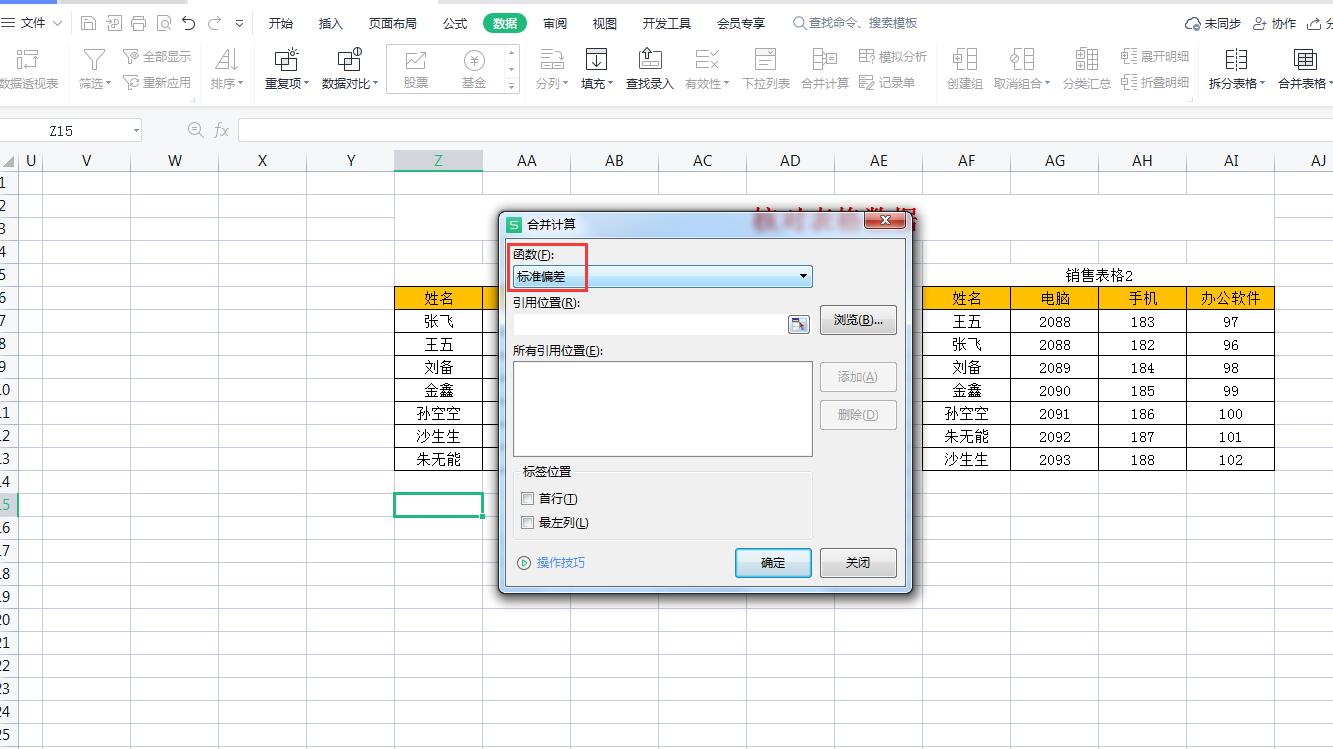Open the 操作技巧 help link

point(560,563)
